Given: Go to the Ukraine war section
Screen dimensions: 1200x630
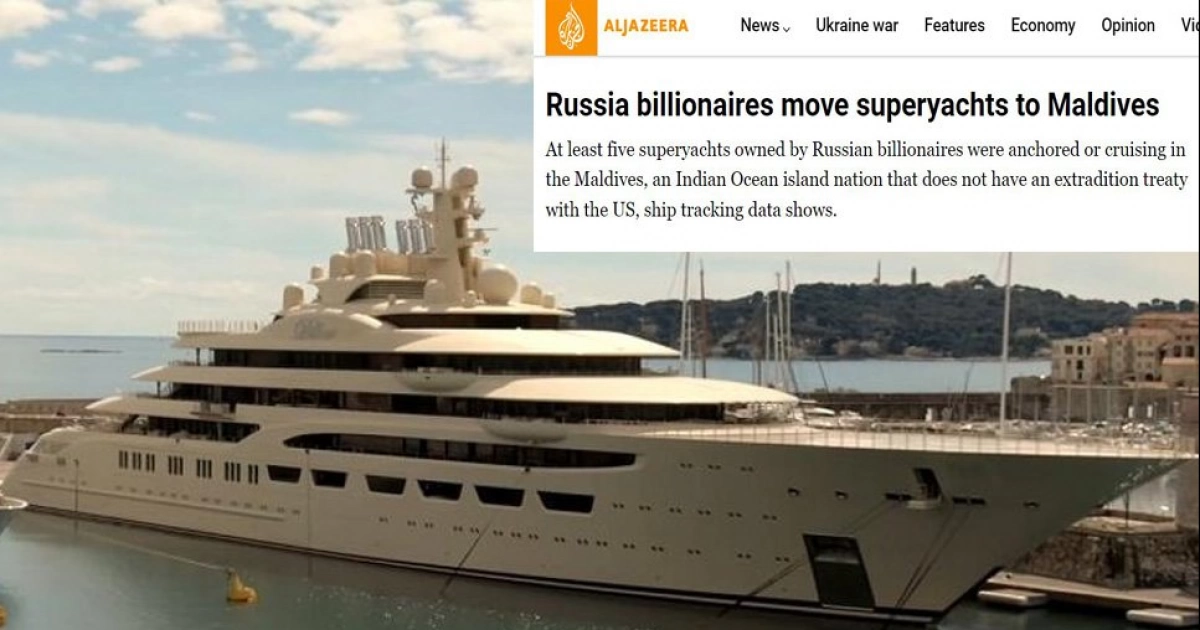Looking at the screenshot, I should (x=857, y=26).
